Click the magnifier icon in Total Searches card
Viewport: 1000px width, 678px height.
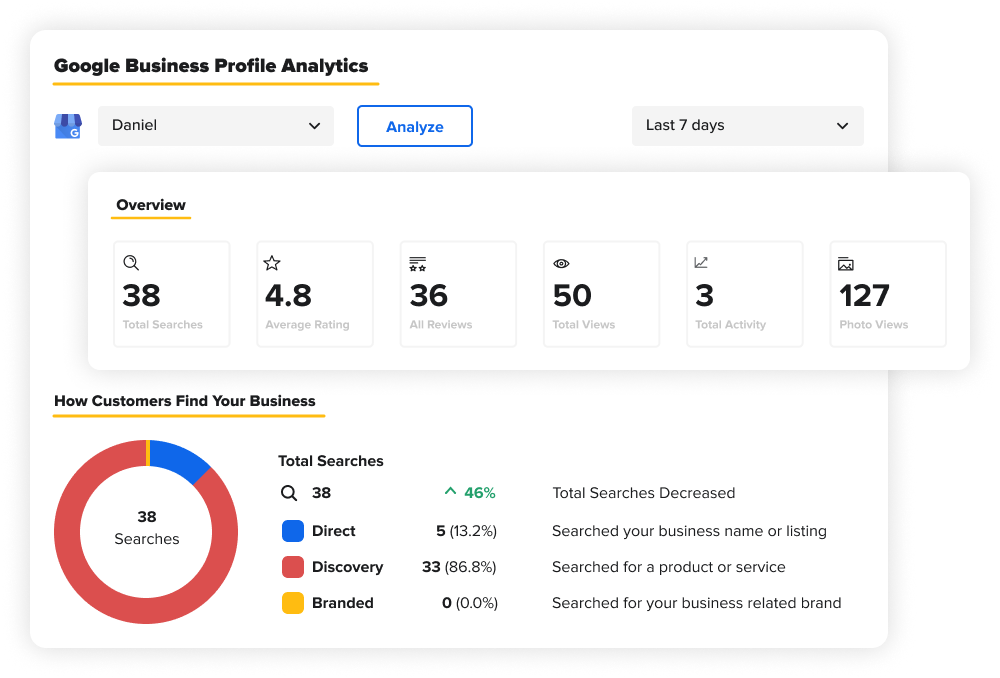pyautogui.click(x=131, y=263)
